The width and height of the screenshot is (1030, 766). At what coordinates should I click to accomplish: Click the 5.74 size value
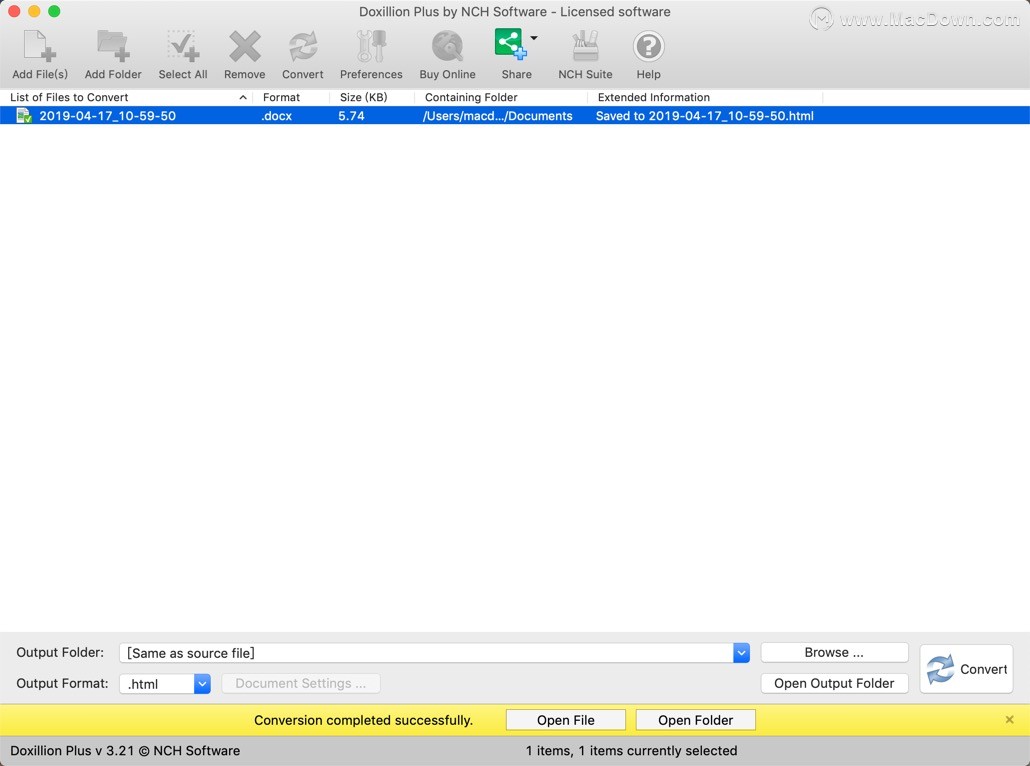click(351, 116)
